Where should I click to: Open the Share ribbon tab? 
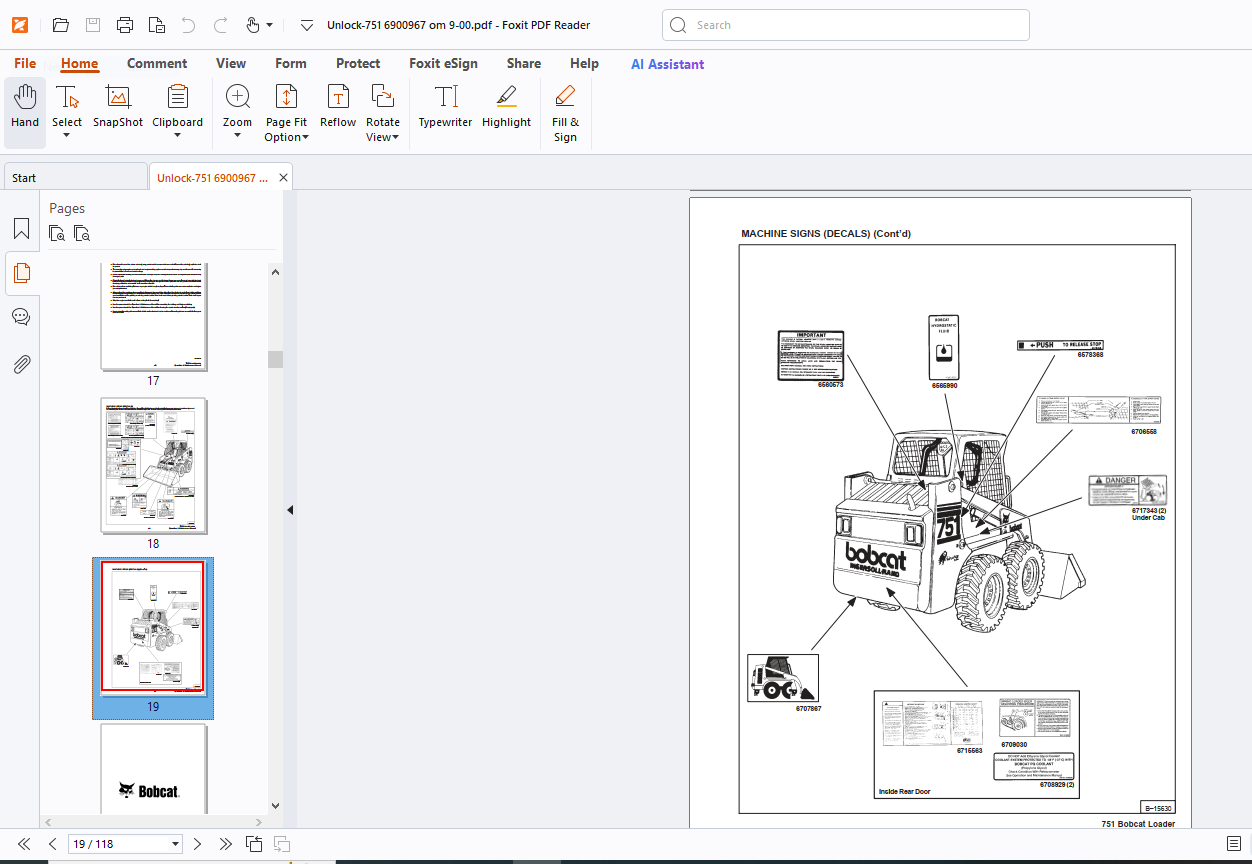tap(524, 63)
